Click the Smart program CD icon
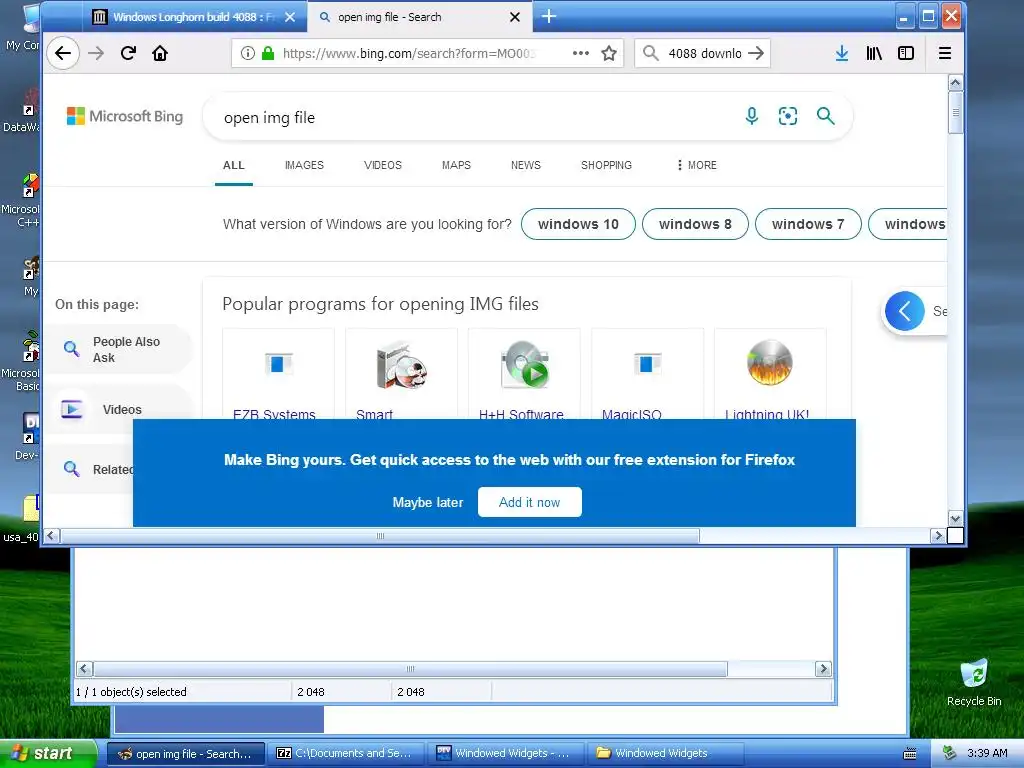This screenshot has width=1024, height=768. 401,365
